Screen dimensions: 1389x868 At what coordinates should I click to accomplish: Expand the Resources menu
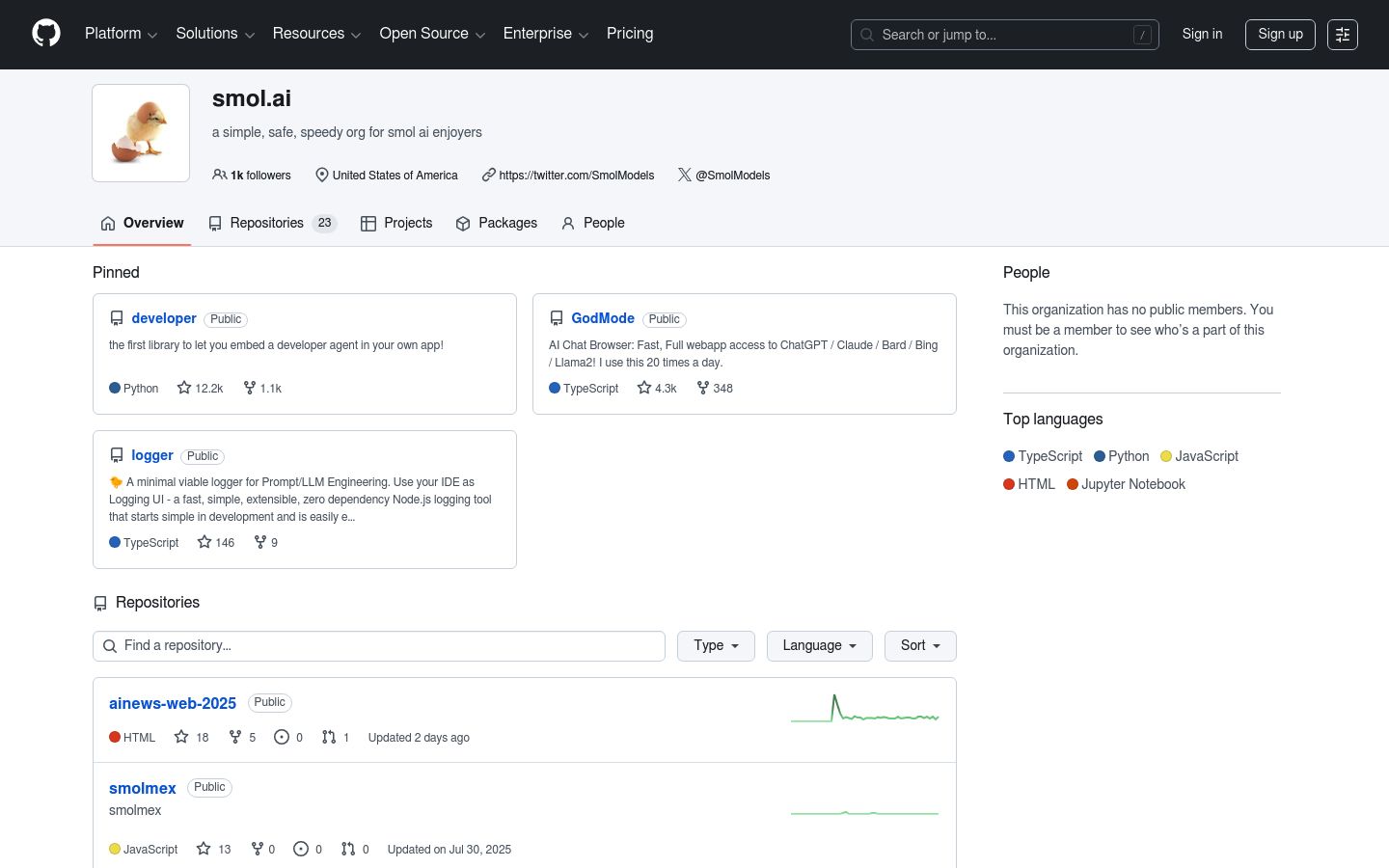click(316, 34)
